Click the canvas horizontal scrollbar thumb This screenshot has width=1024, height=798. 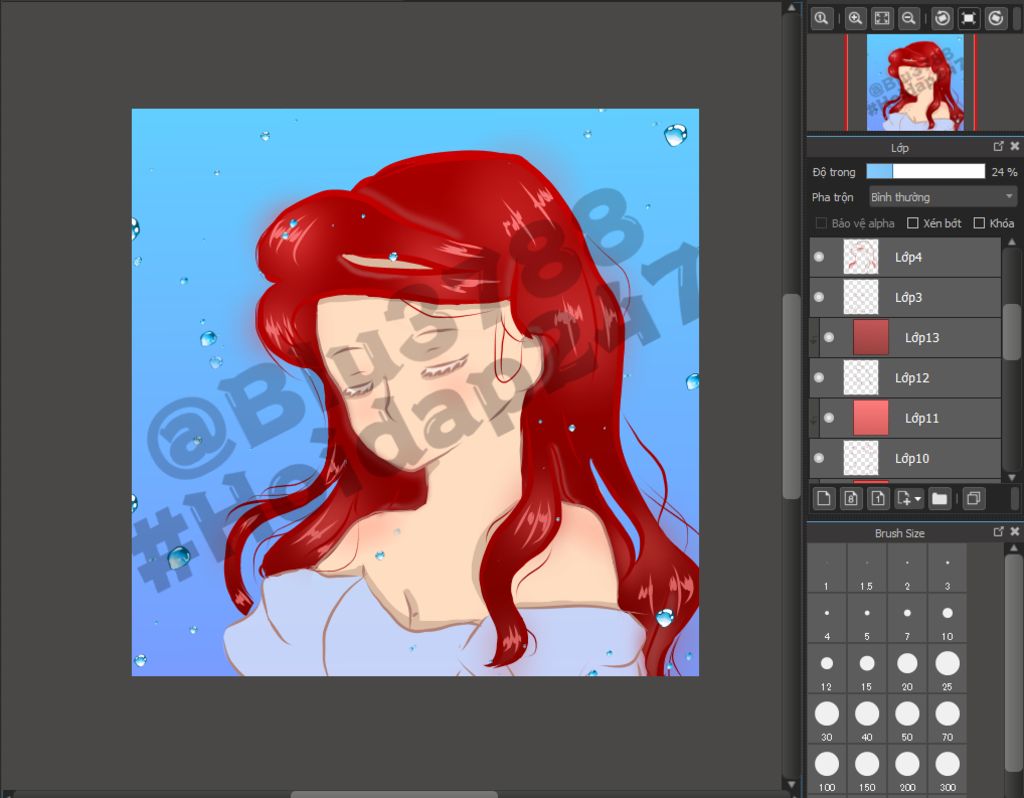[x=394, y=794]
